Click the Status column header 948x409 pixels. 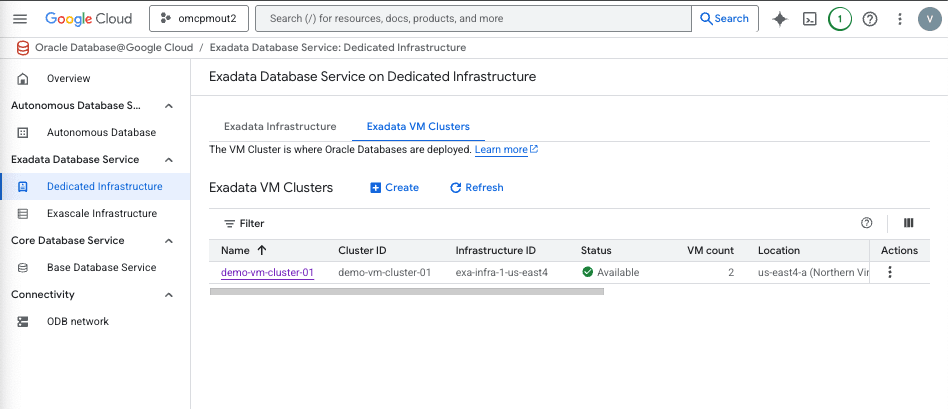point(596,250)
